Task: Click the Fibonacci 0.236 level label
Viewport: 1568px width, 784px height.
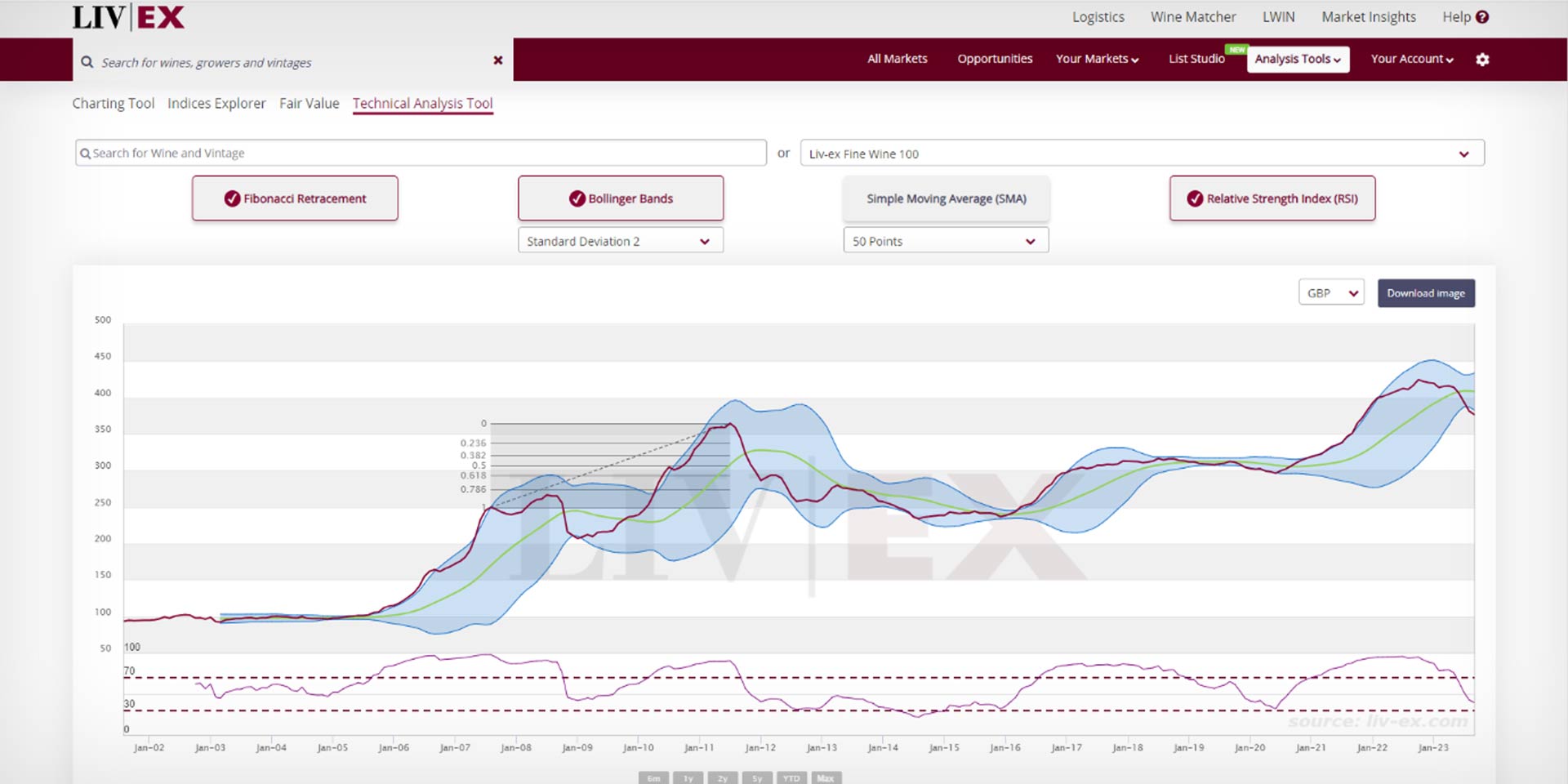Action: click(473, 443)
